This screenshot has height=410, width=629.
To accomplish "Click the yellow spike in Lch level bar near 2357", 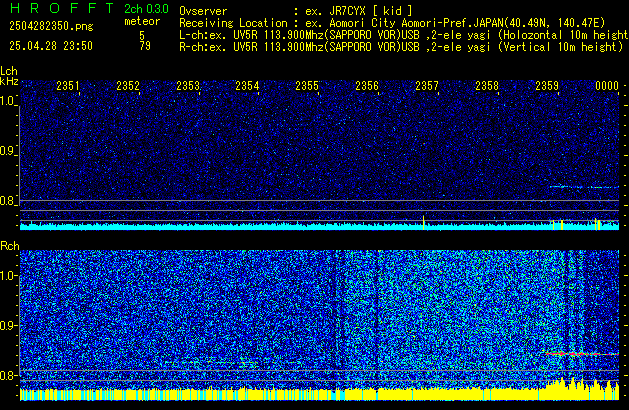I will pyautogui.click(x=424, y=222).
